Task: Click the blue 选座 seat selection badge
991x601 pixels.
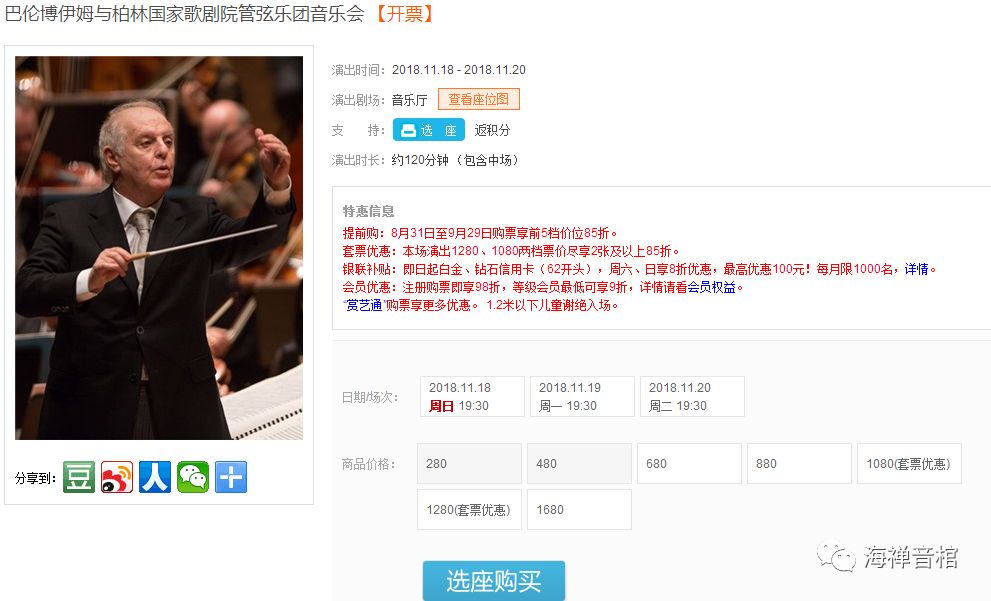Action: [x=429, y=130]
